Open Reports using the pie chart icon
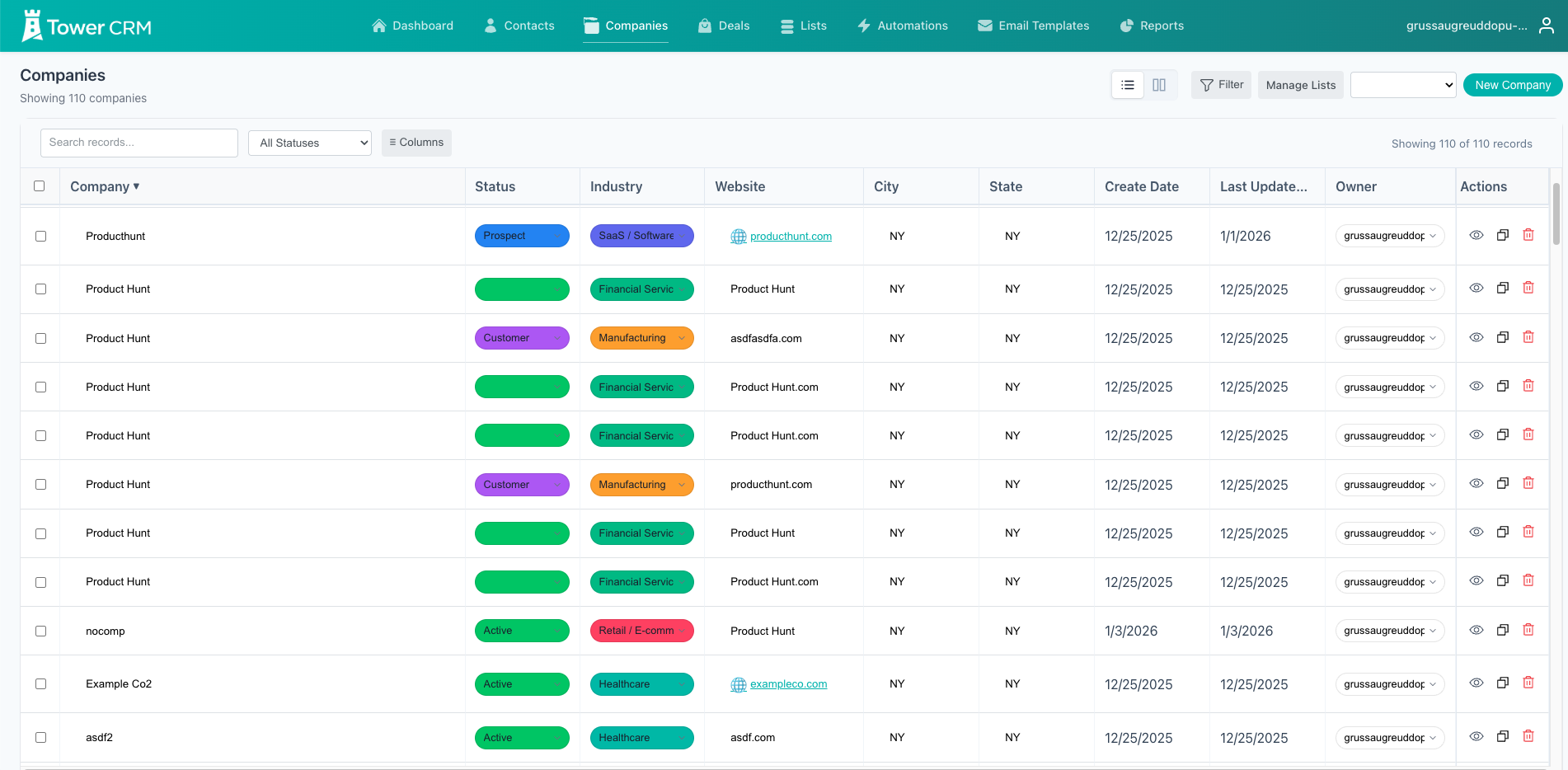Image resolution: width=1568 pixels, height=770 pixels. 1125,26
